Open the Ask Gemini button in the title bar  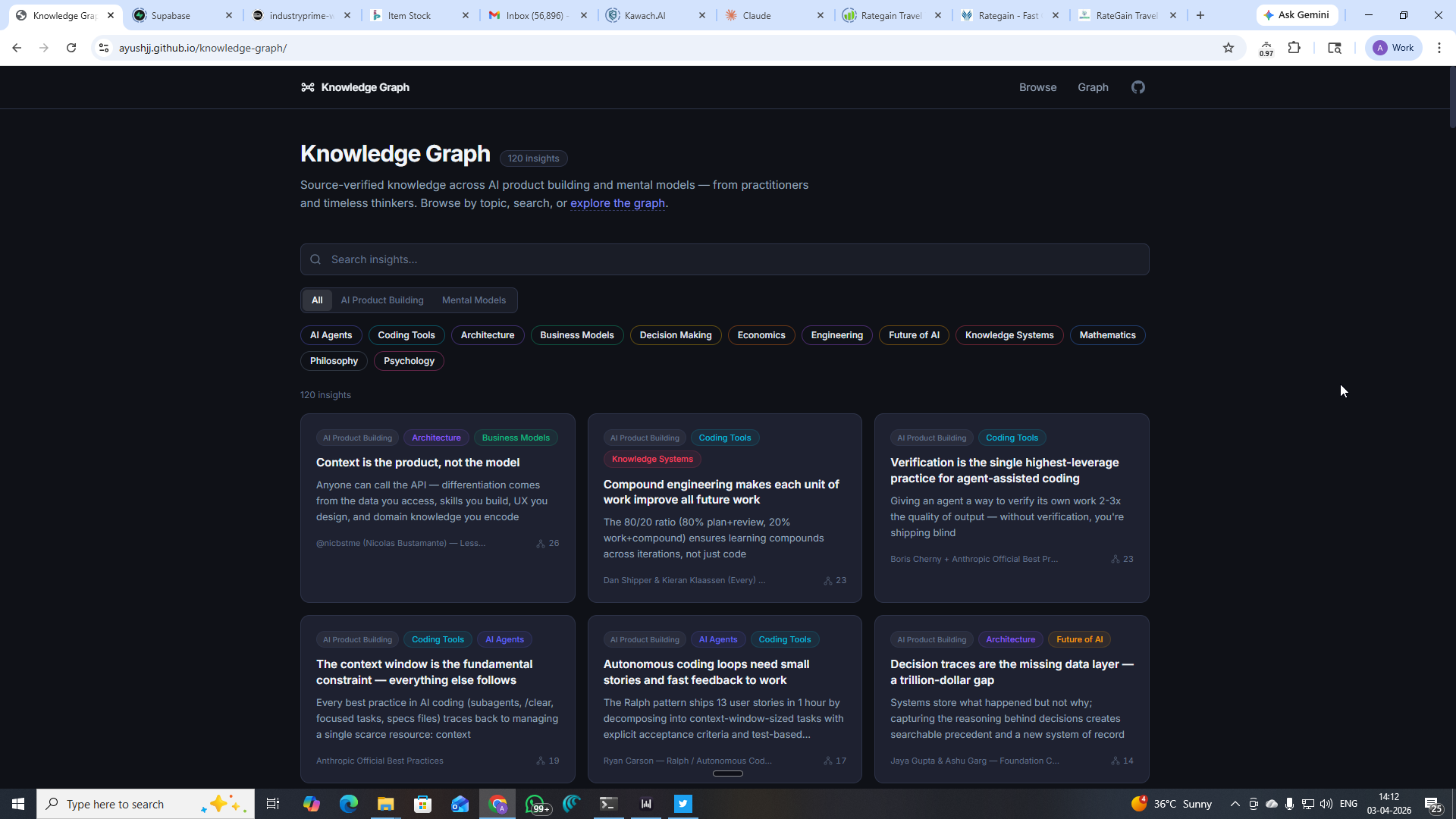pyautogui.click(x=1296, y=14)
